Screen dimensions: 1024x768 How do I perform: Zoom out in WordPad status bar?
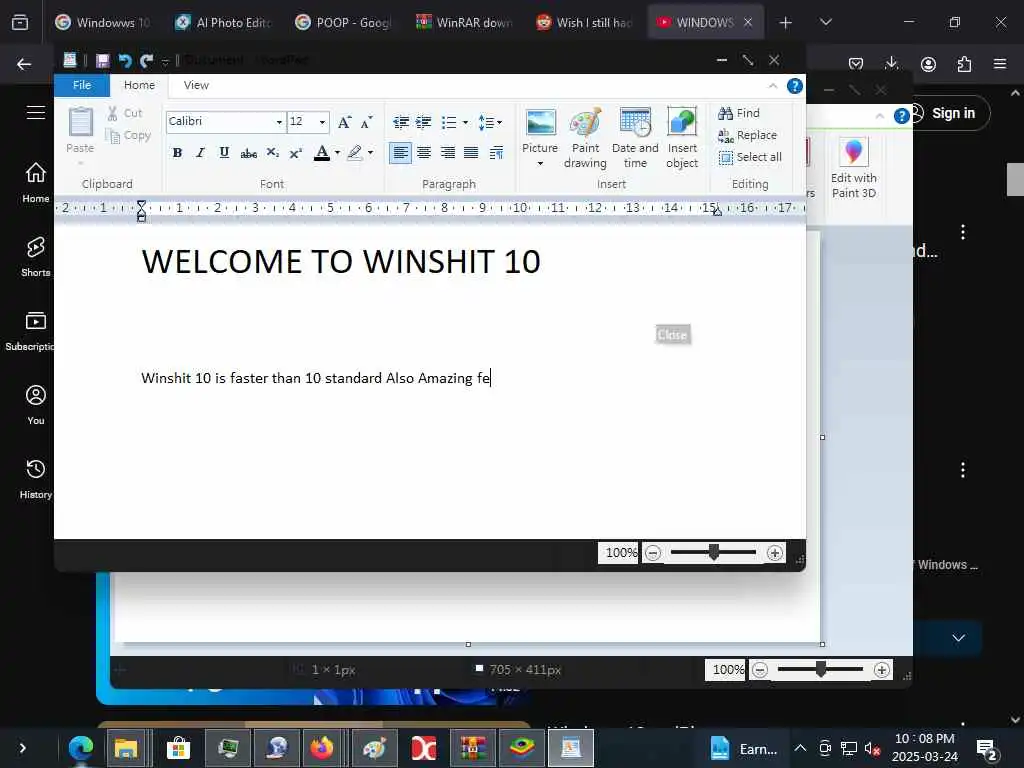point(653,553)
